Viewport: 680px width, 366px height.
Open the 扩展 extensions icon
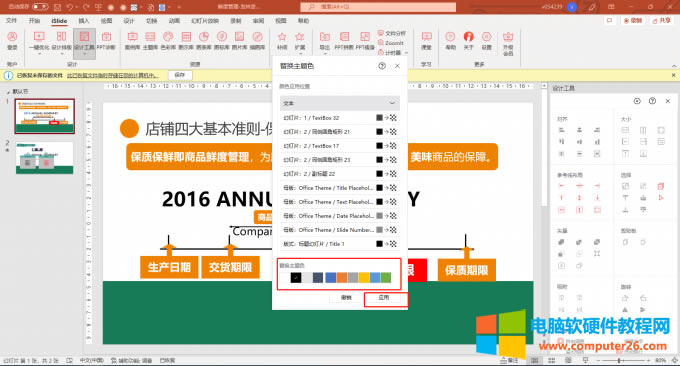[300, 41]
